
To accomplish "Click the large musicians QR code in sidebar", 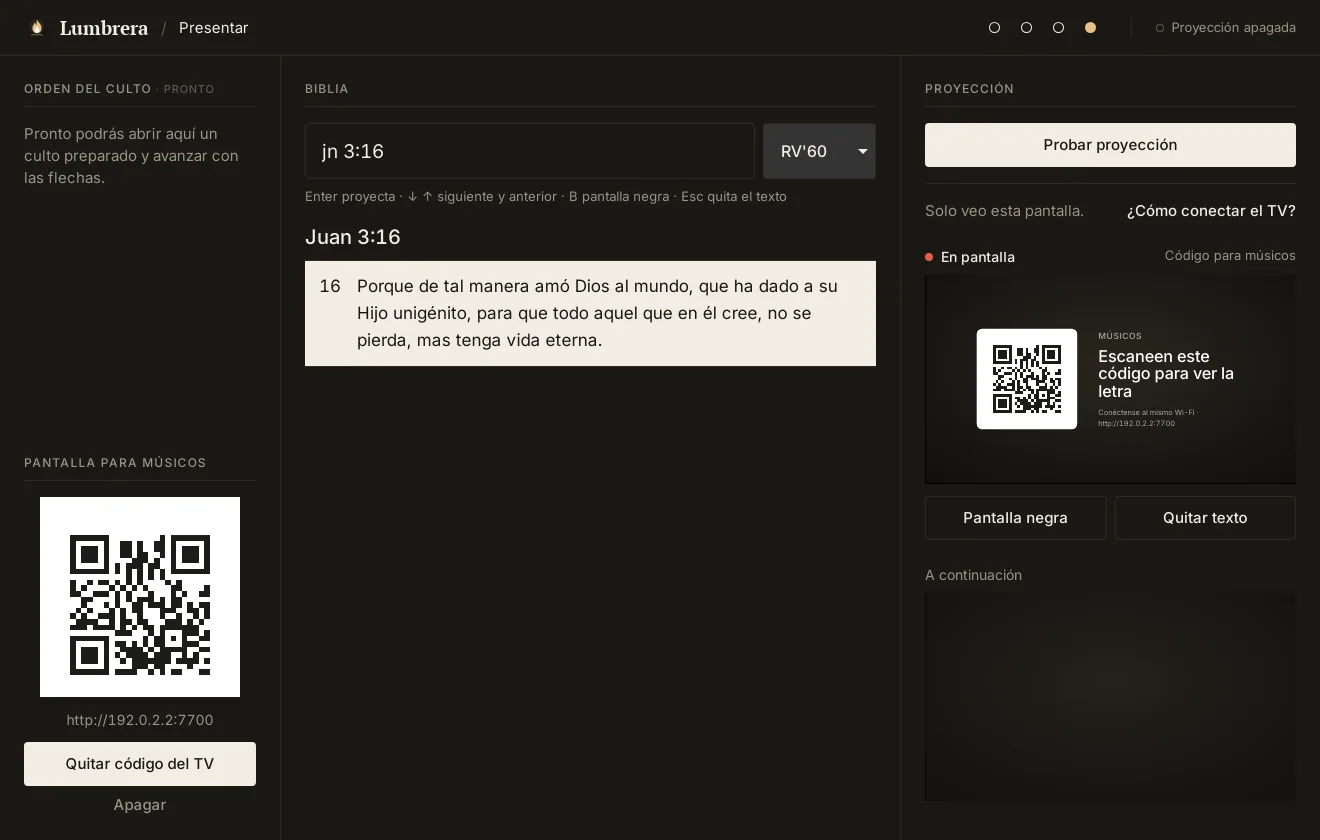I will (140, 597).
